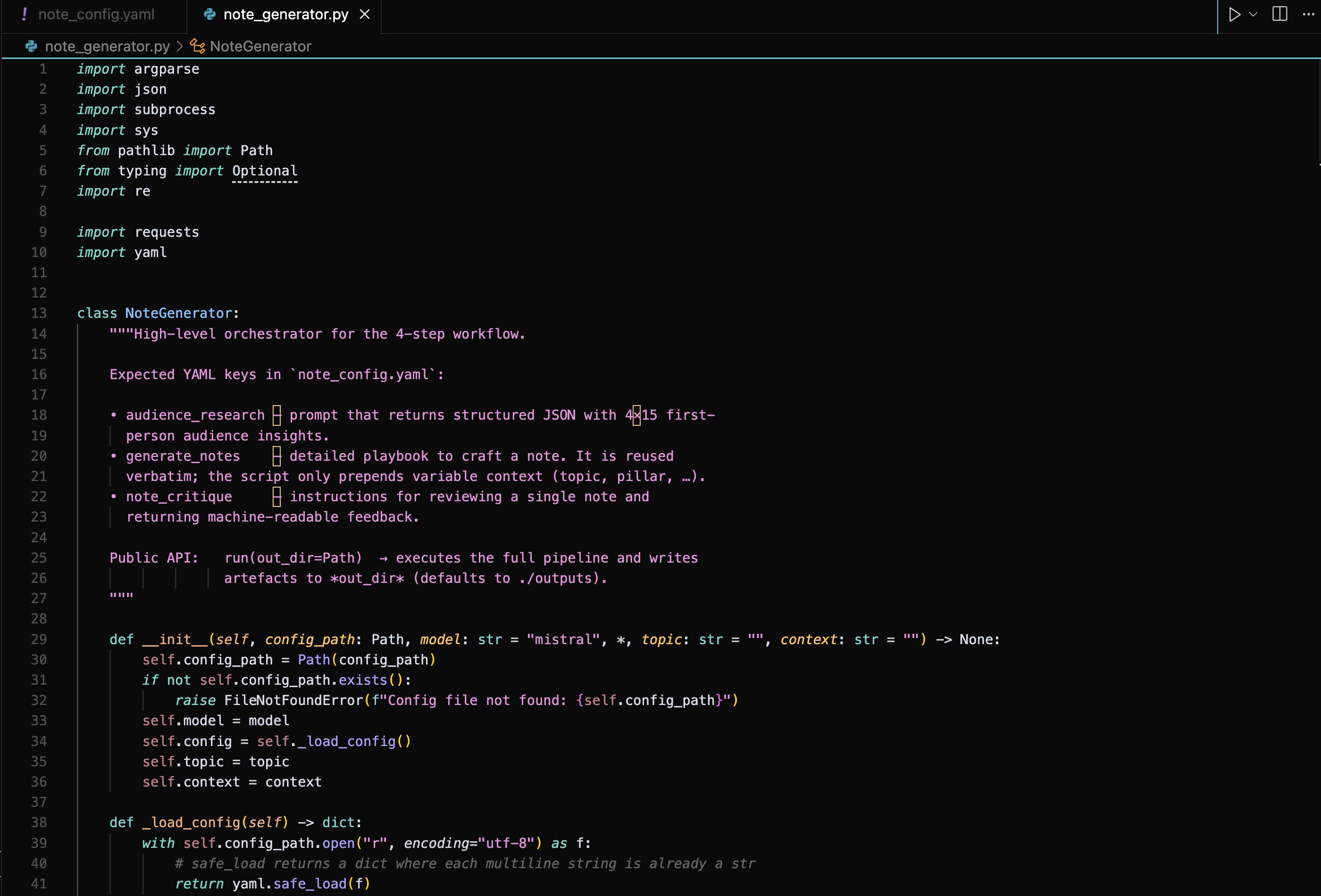Click YAML exclamation icon on note_config.yaml tab
Image resolution: width=1321 pixels, height=896 pixels.
pyautogui.click(x=24, y=14)
